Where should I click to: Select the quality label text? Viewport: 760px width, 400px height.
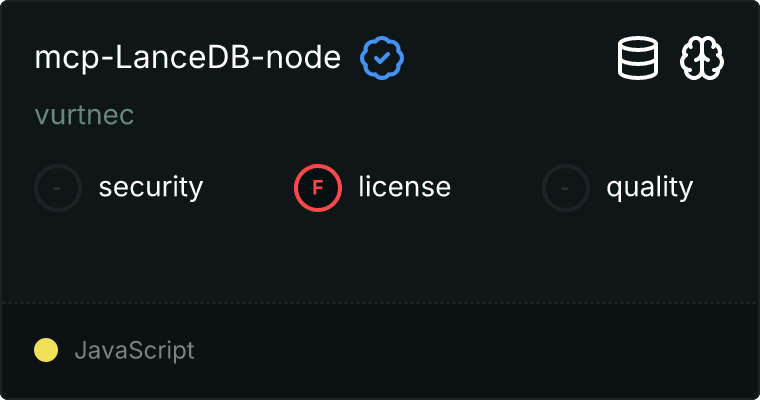pyautogui.click(x=649, y=187)
